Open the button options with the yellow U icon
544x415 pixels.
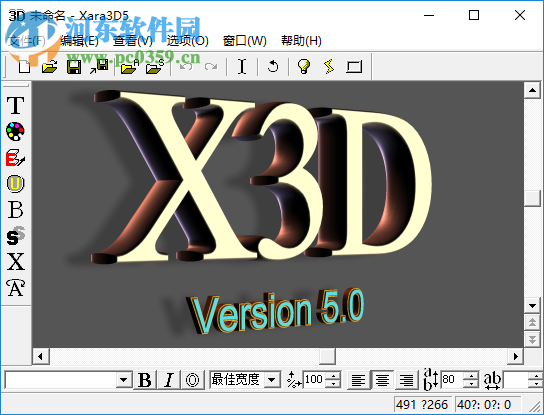(16, 184)
